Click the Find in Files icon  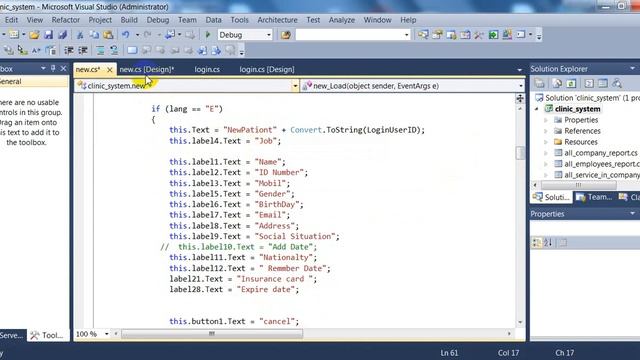point(286,35)
